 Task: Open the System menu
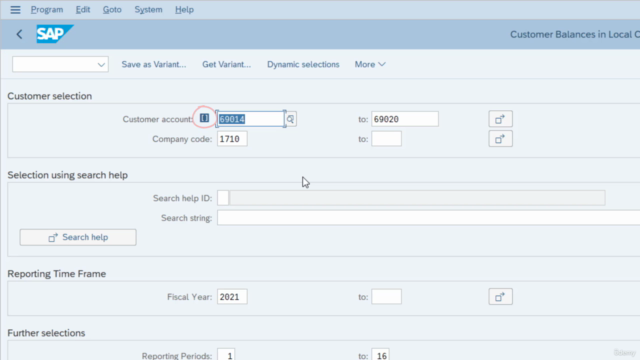pos(149,9)
